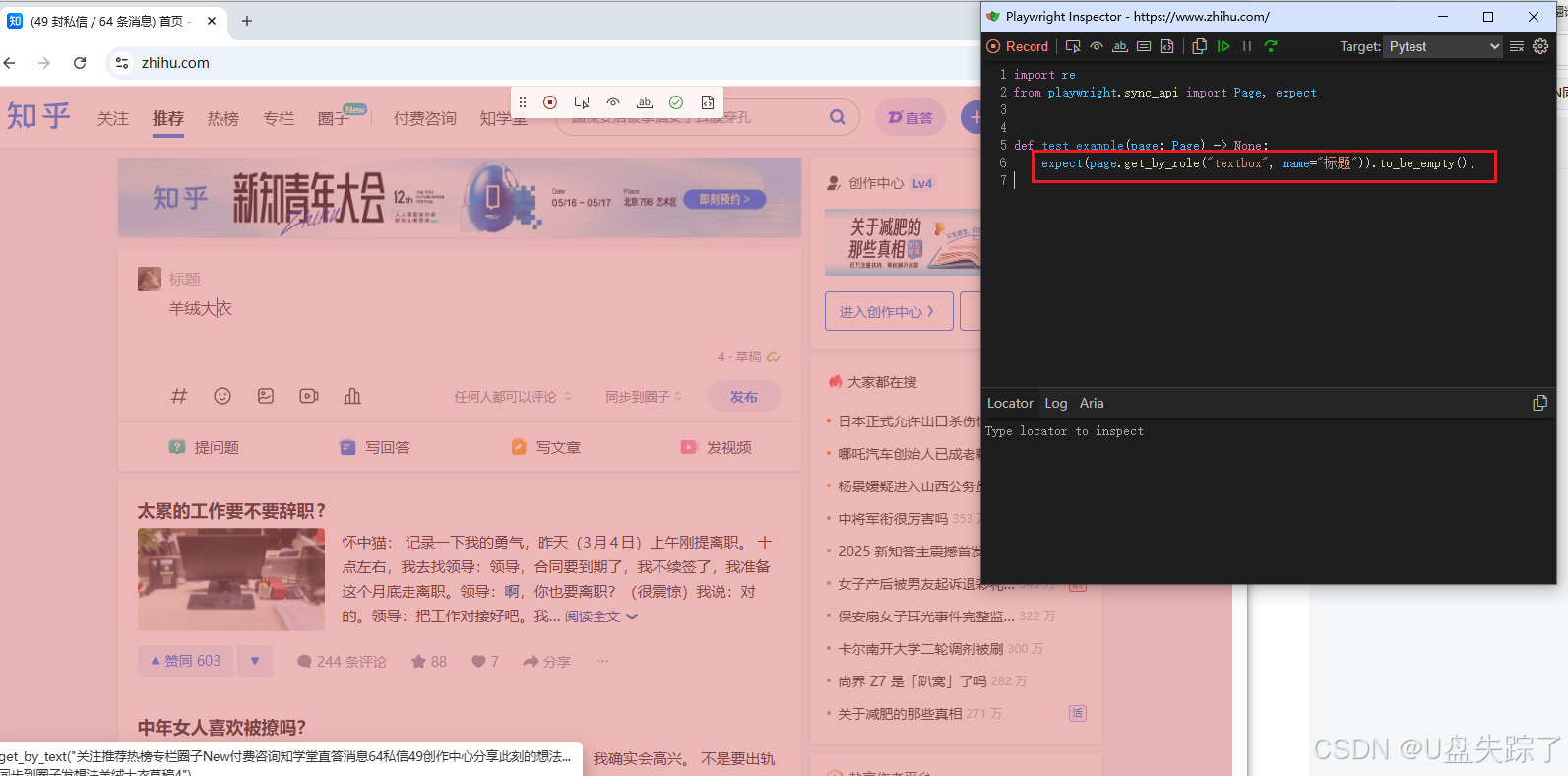Open the 热榜 navigation tab

pyautogui.click(x=223, y=118)
